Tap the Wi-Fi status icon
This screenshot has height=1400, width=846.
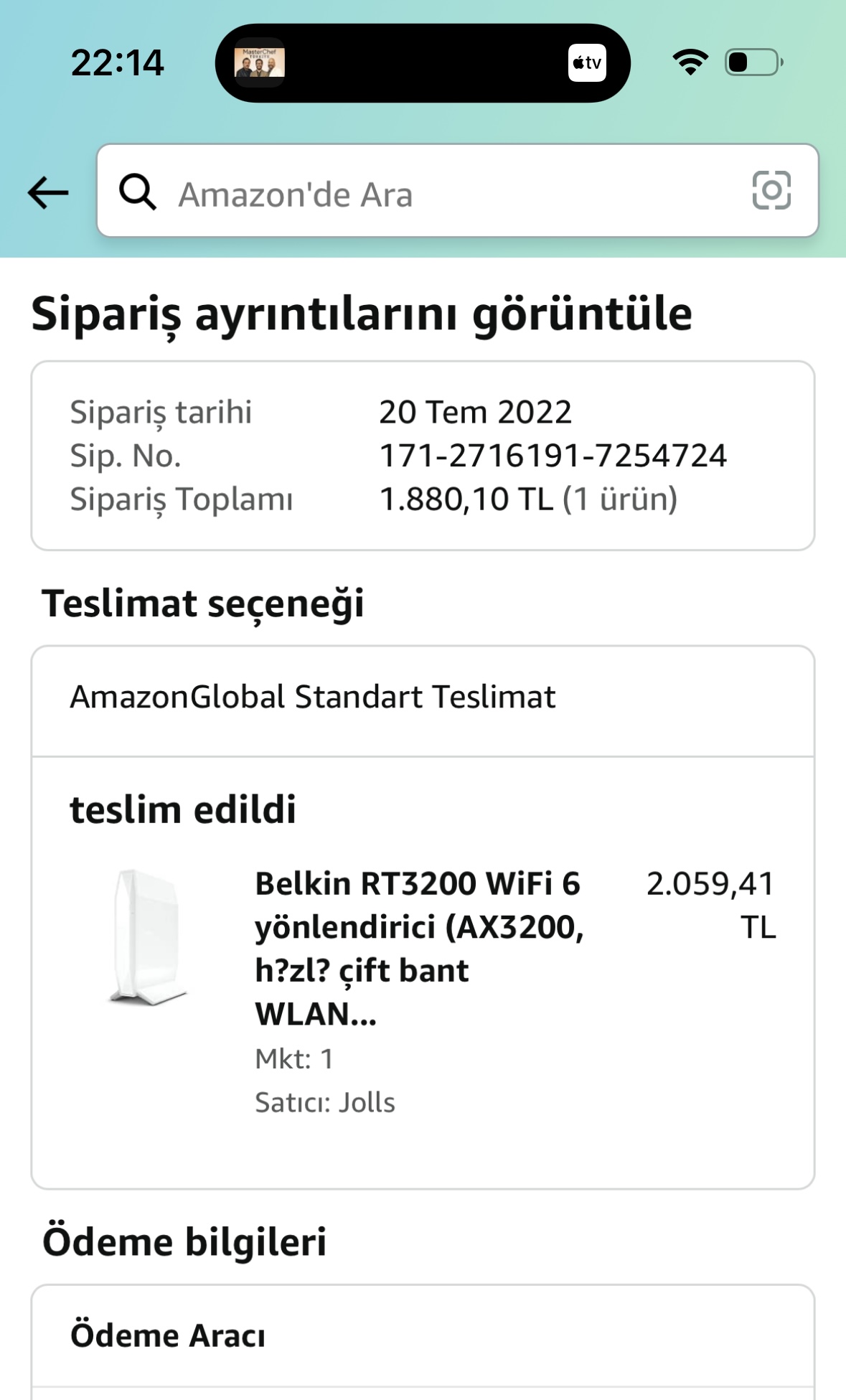pyautogui.click(x=690, y=62)
